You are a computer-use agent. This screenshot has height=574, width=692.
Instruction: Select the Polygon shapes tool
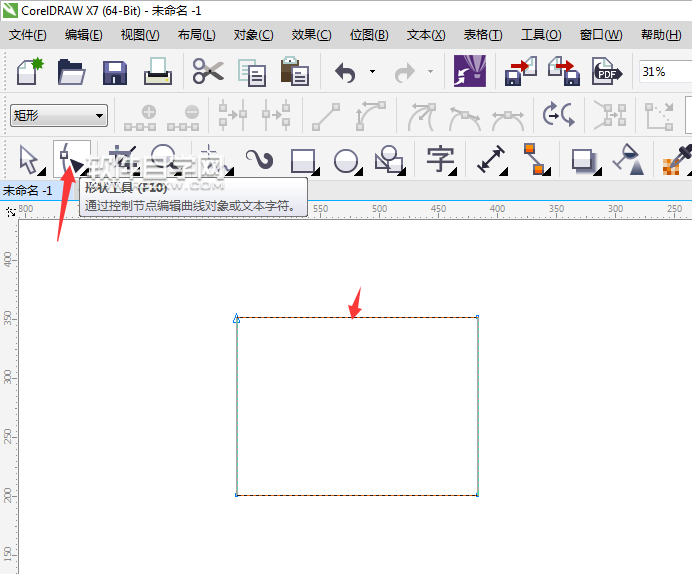pyautogui.click(x=390, y=160)
